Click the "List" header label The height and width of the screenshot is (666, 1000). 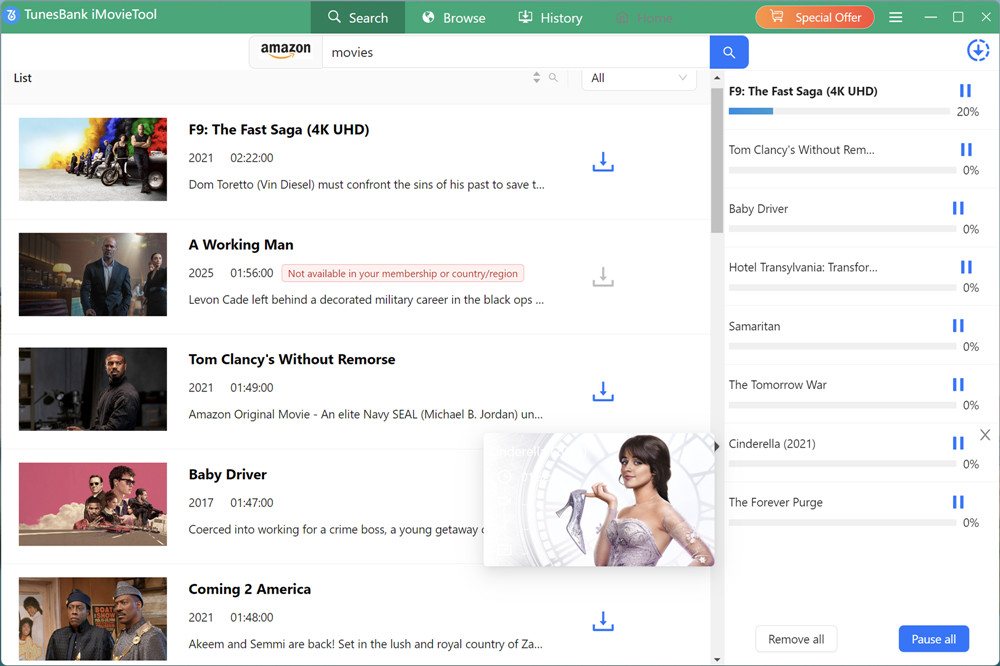22,78
